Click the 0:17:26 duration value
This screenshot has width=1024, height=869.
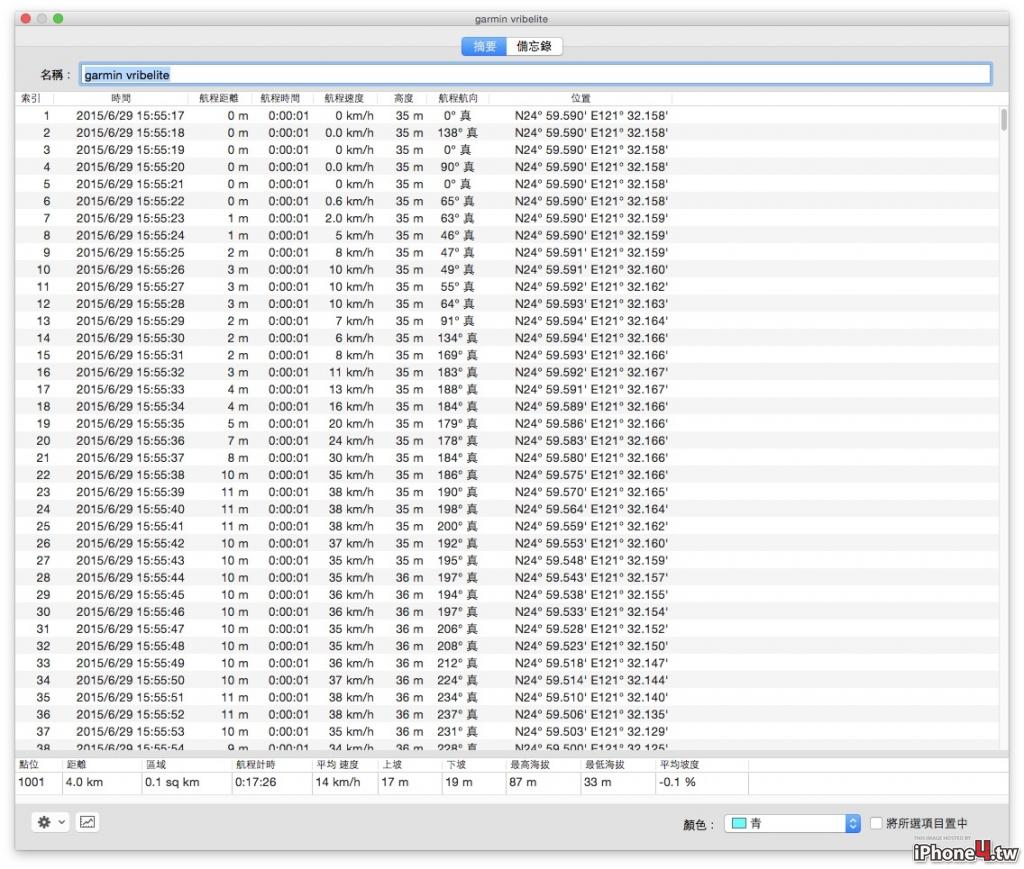(255, 782)
